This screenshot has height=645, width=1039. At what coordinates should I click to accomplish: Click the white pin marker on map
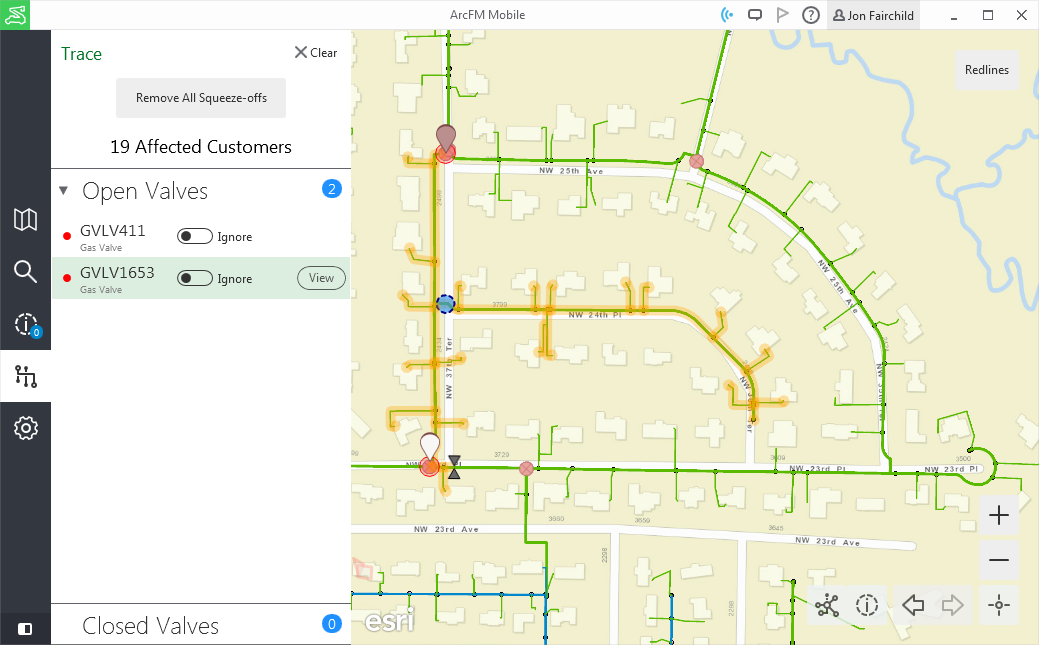point(430,447)
